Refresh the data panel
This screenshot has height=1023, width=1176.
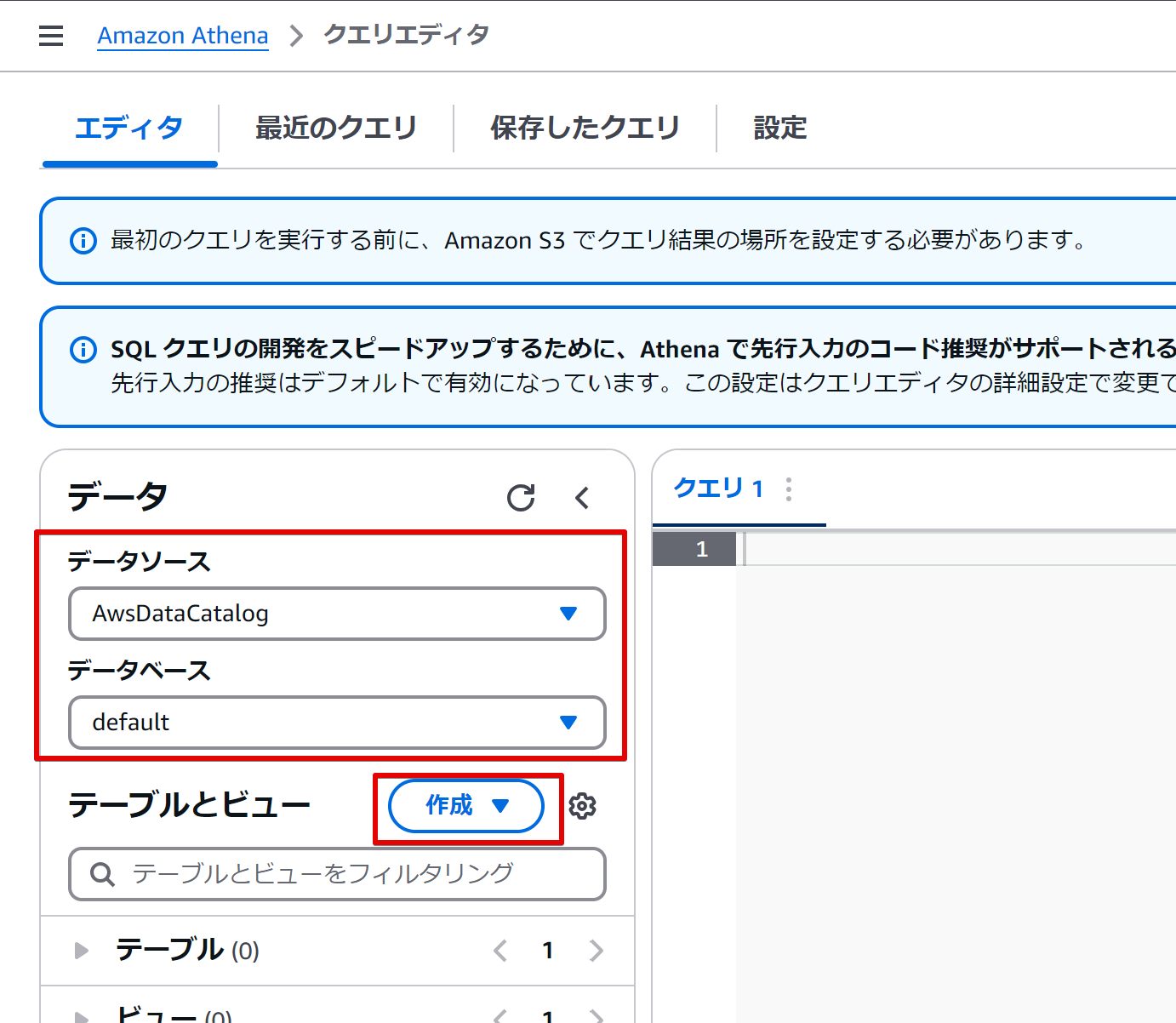pos(522,498)
